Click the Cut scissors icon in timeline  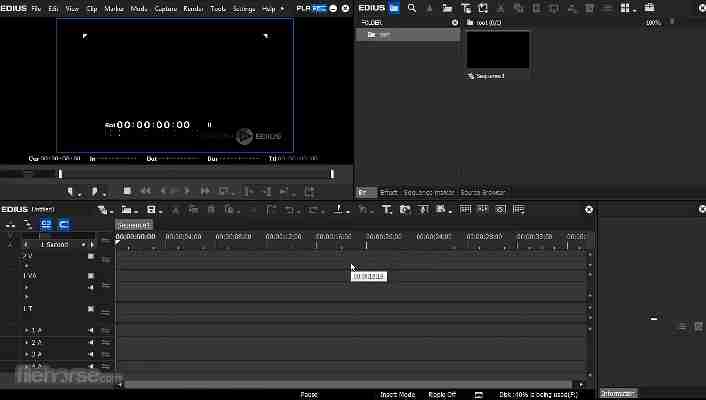coord(176,210)
